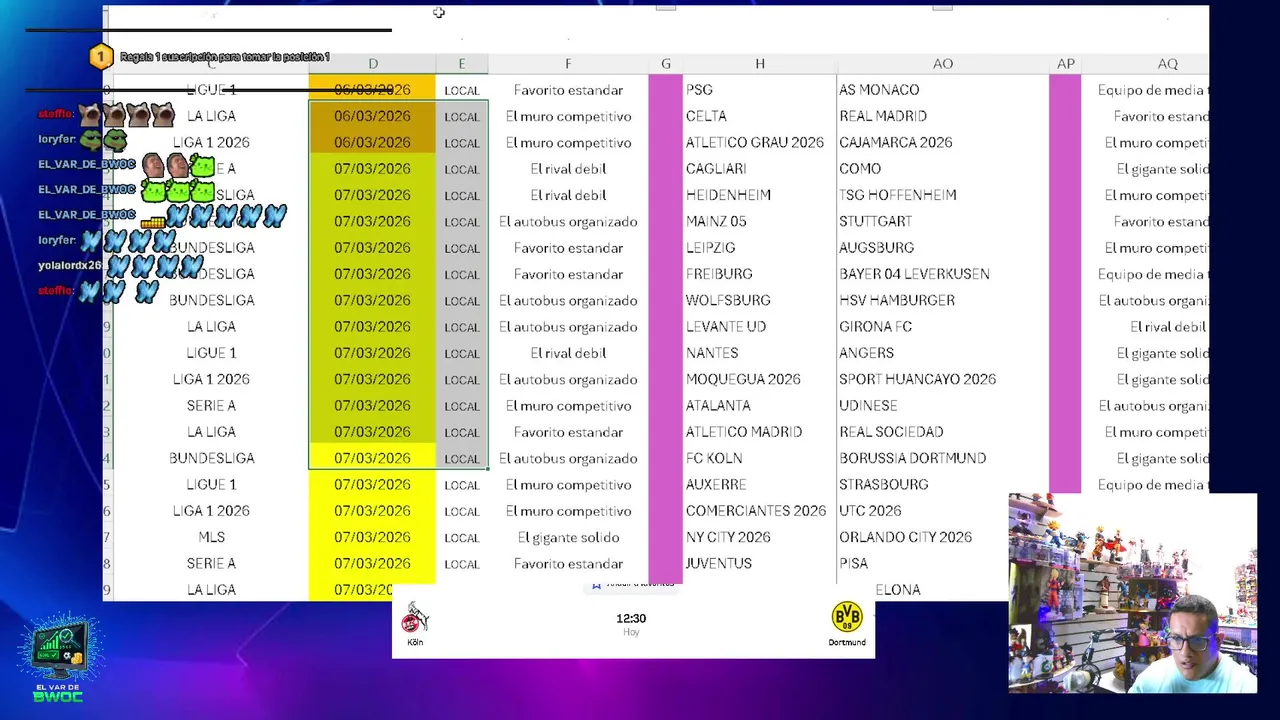The width and height of the screenshot is (1280, 720).
Task: Click the HEIDENHEIM cell
Action: coord(760,195)
